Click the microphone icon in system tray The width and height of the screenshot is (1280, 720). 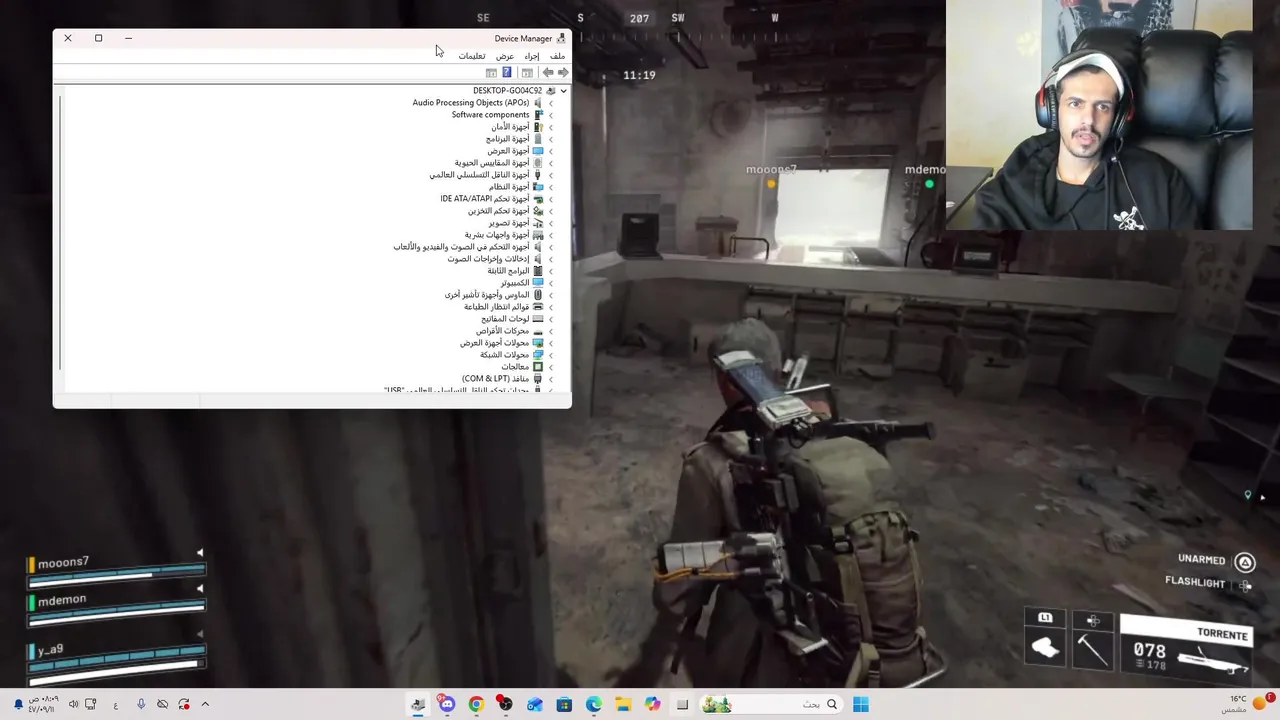pos(141,704)
